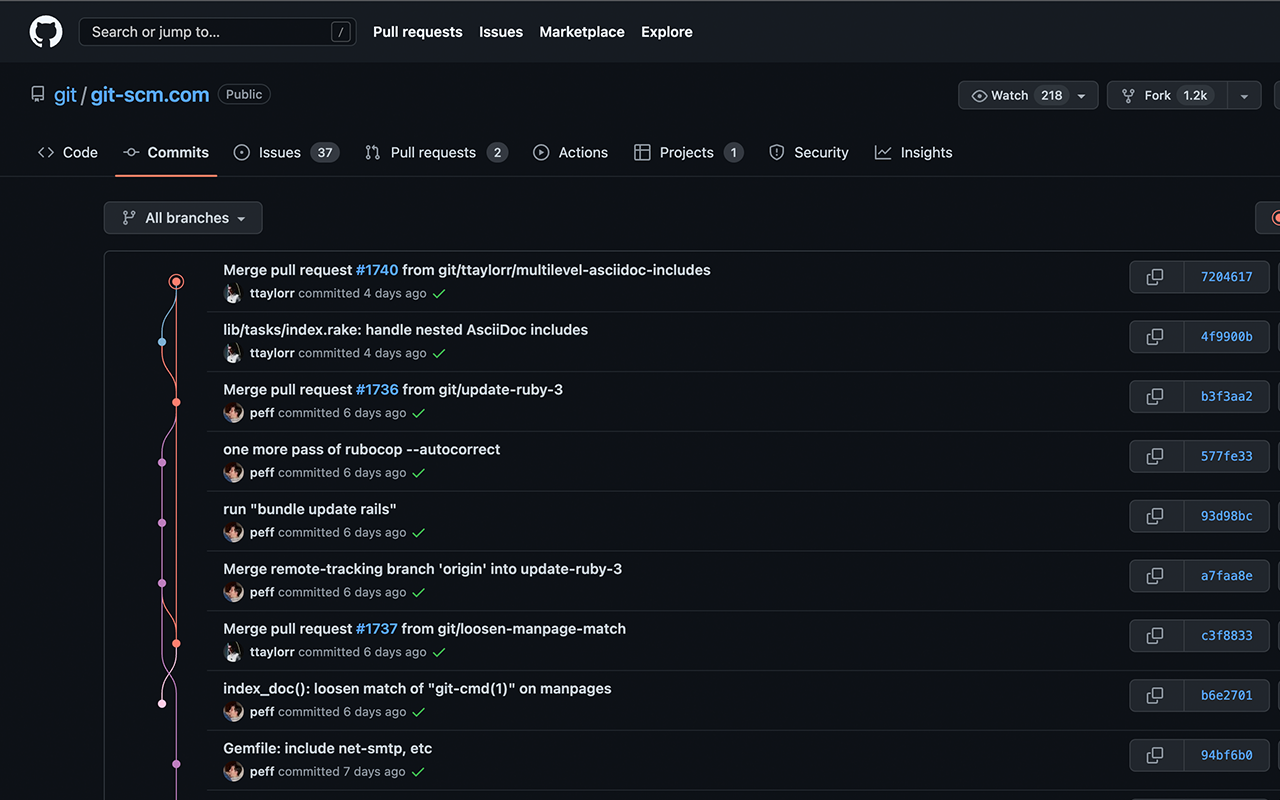This screenshot has width=1280, height=800.
Task: Open the Pull requests repository tab
Action: pyautogui.click(x=435, y=153)
